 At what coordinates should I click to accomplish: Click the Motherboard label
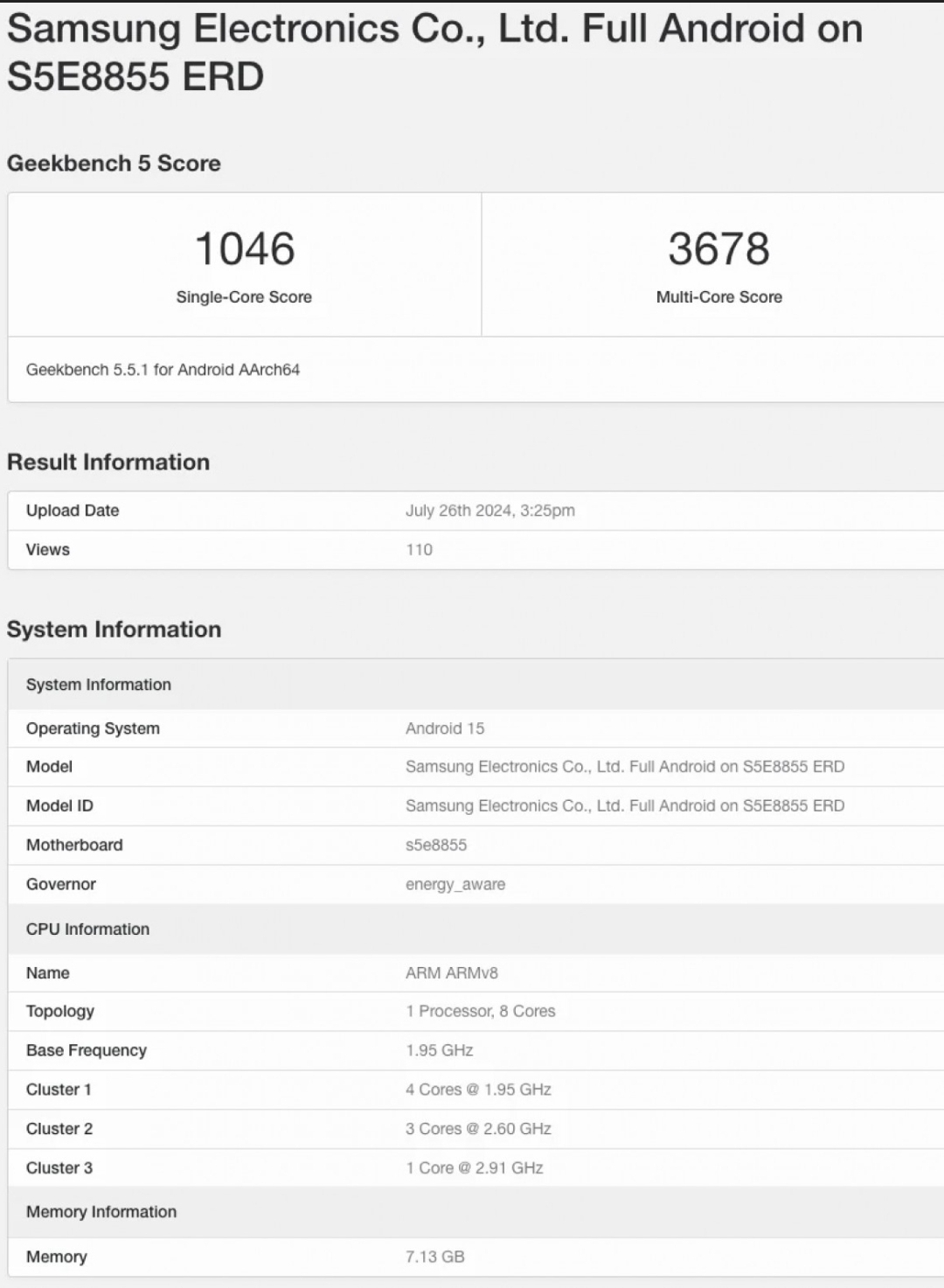point(74,846)
